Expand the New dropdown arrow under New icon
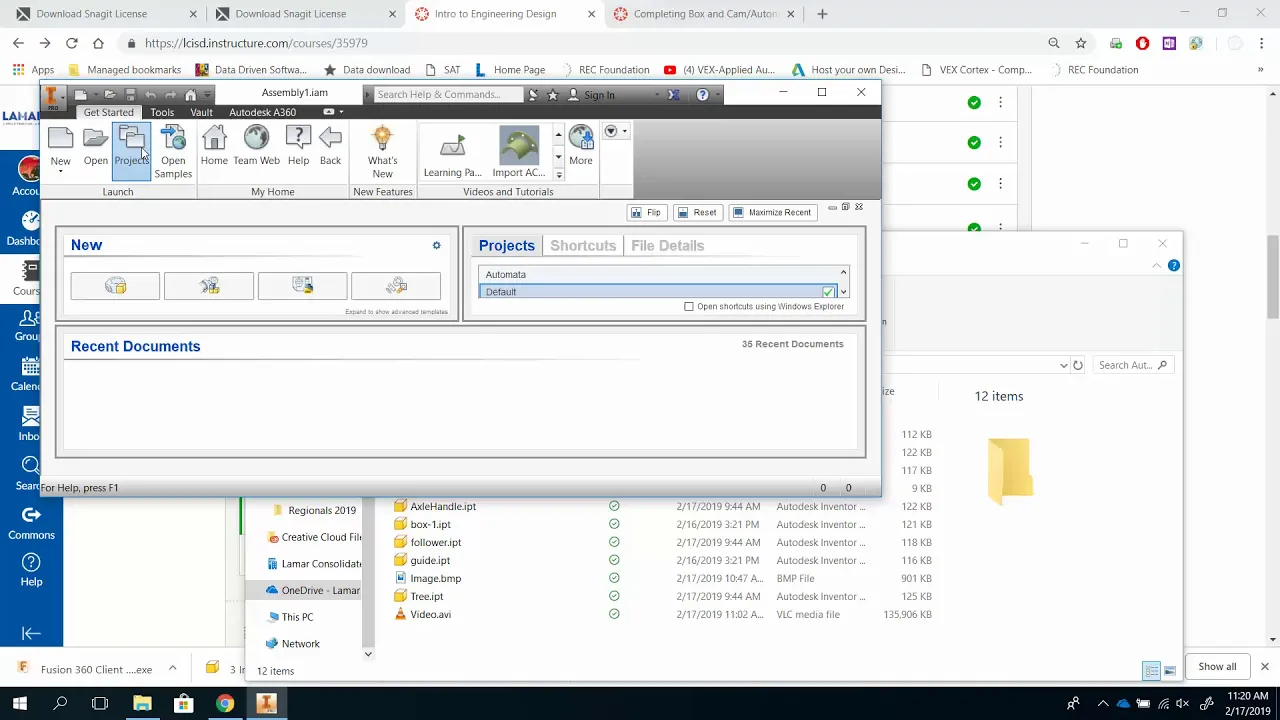The height and width of the screenshot is (720, 1280). (x=60, y=172)
